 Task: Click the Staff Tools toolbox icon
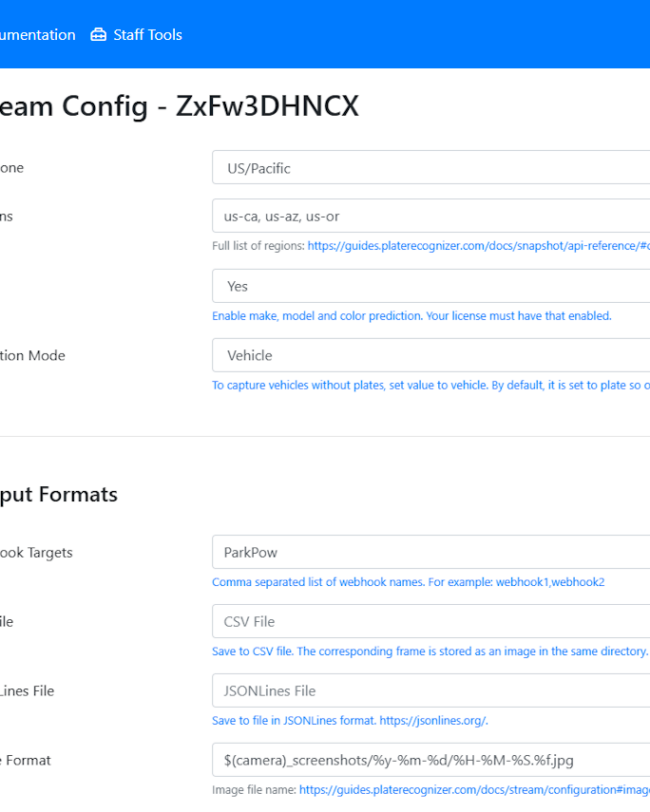(98, 35)
